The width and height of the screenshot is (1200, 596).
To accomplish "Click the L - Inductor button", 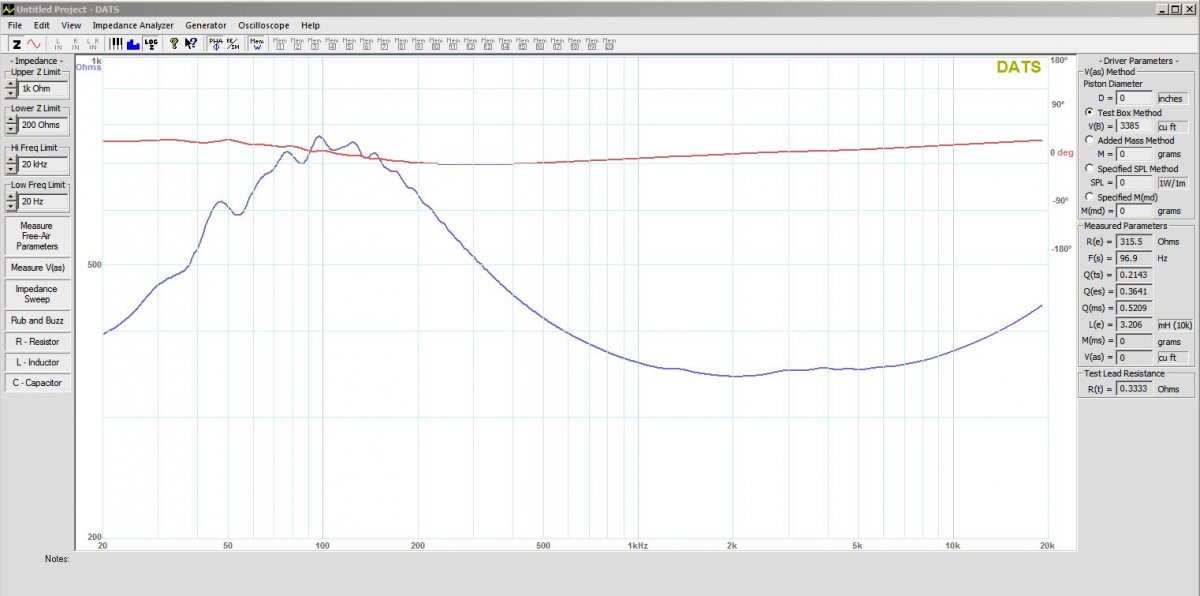I will 37,362.
